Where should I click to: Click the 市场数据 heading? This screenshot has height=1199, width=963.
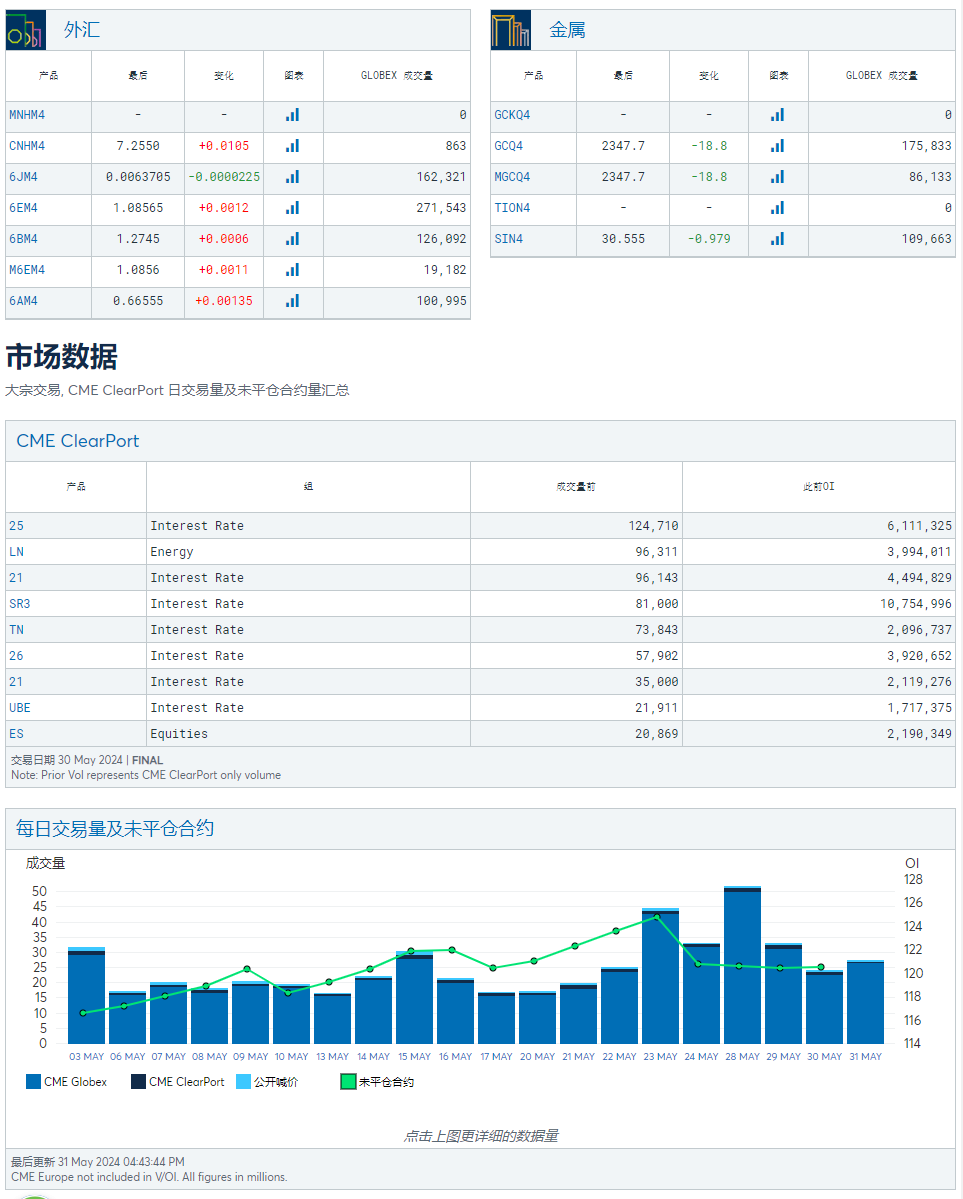coord(61,357)
